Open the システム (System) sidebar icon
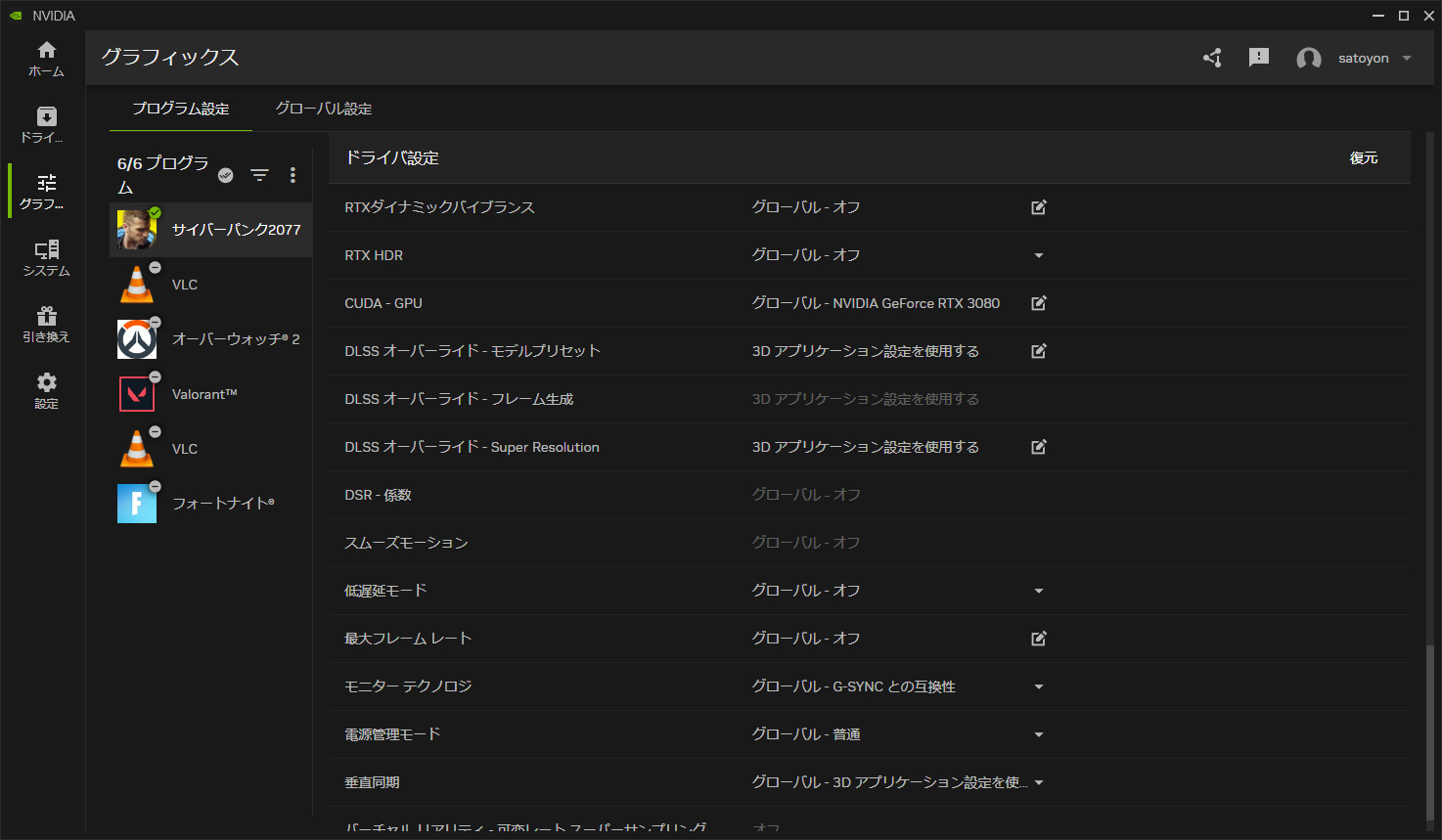Viewport: 1442px width, 840px height. coord(46,258)
